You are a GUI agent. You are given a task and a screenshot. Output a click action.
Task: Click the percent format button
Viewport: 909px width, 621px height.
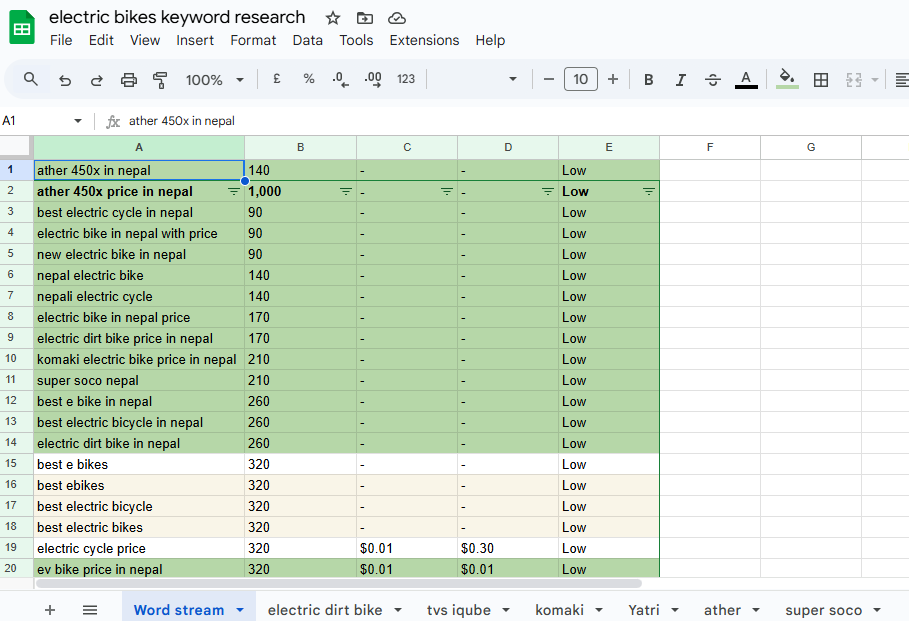click(x=309, y=80)
